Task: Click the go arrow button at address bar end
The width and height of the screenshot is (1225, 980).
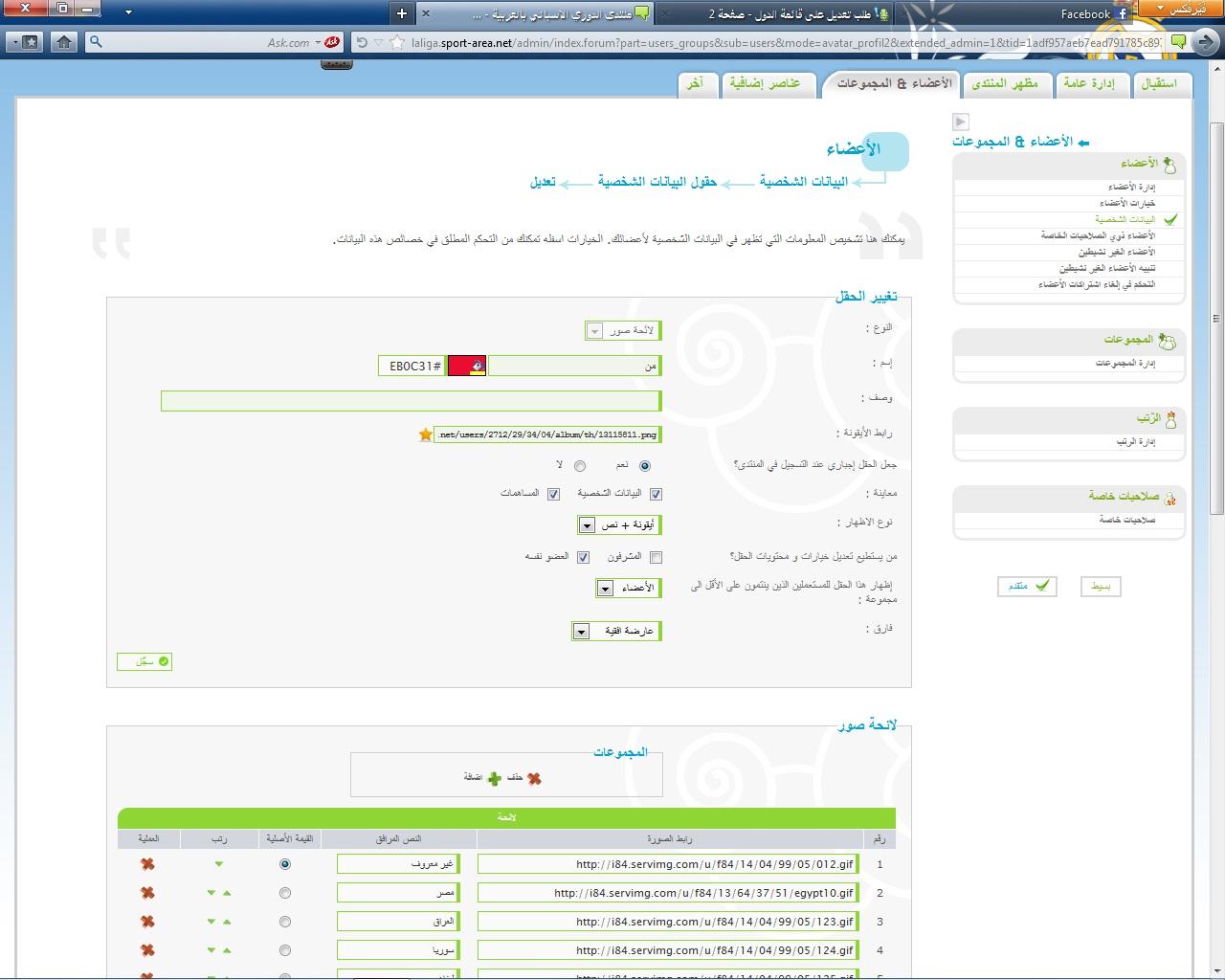Action: pos(1206,41)
